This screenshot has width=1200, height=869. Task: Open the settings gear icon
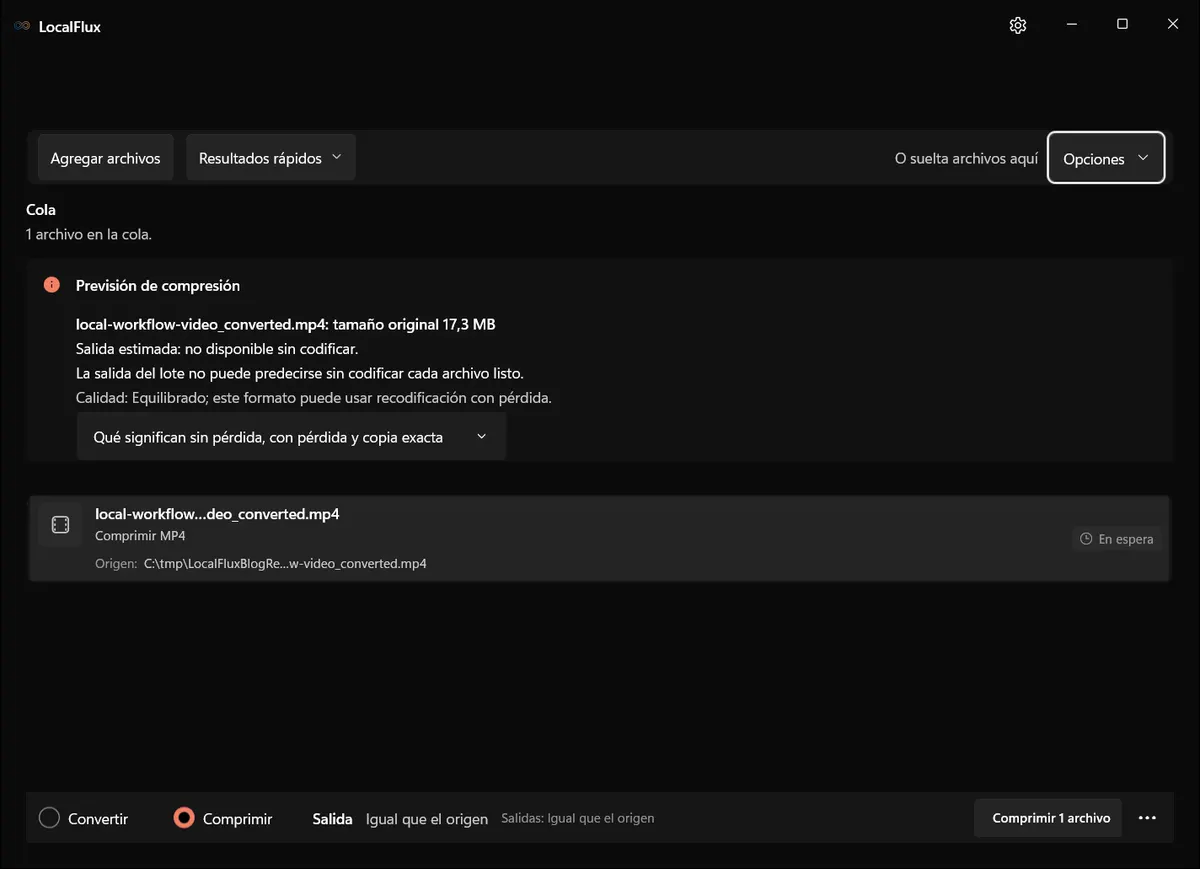1018,26
